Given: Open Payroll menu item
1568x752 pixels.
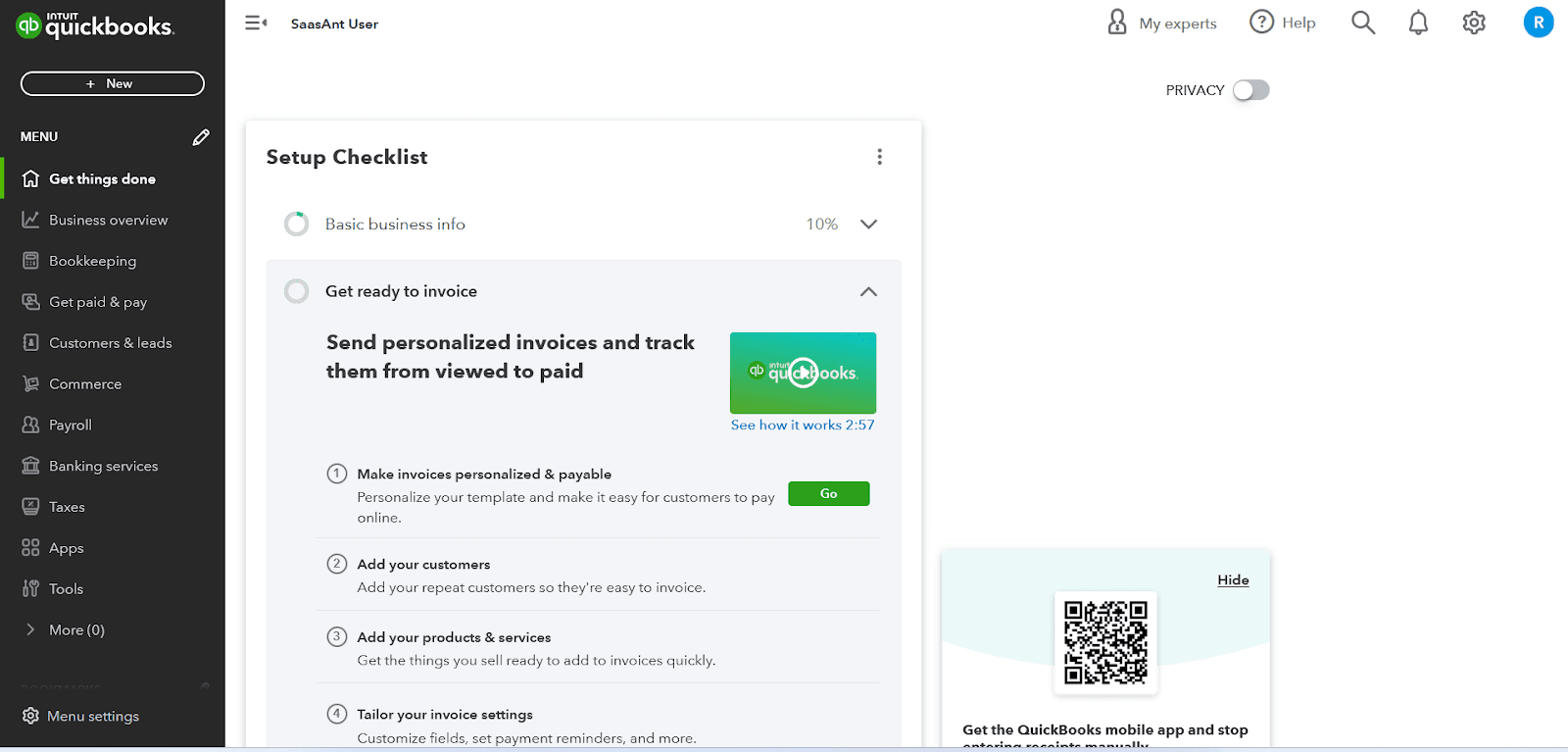Looking at the screenshot, I should 71,425.
